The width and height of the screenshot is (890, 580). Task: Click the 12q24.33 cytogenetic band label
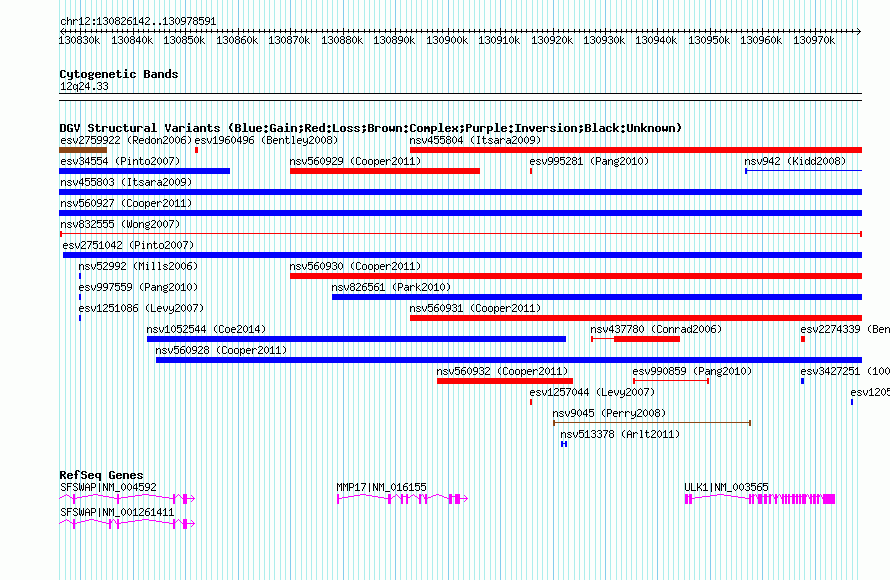[84, 86]
